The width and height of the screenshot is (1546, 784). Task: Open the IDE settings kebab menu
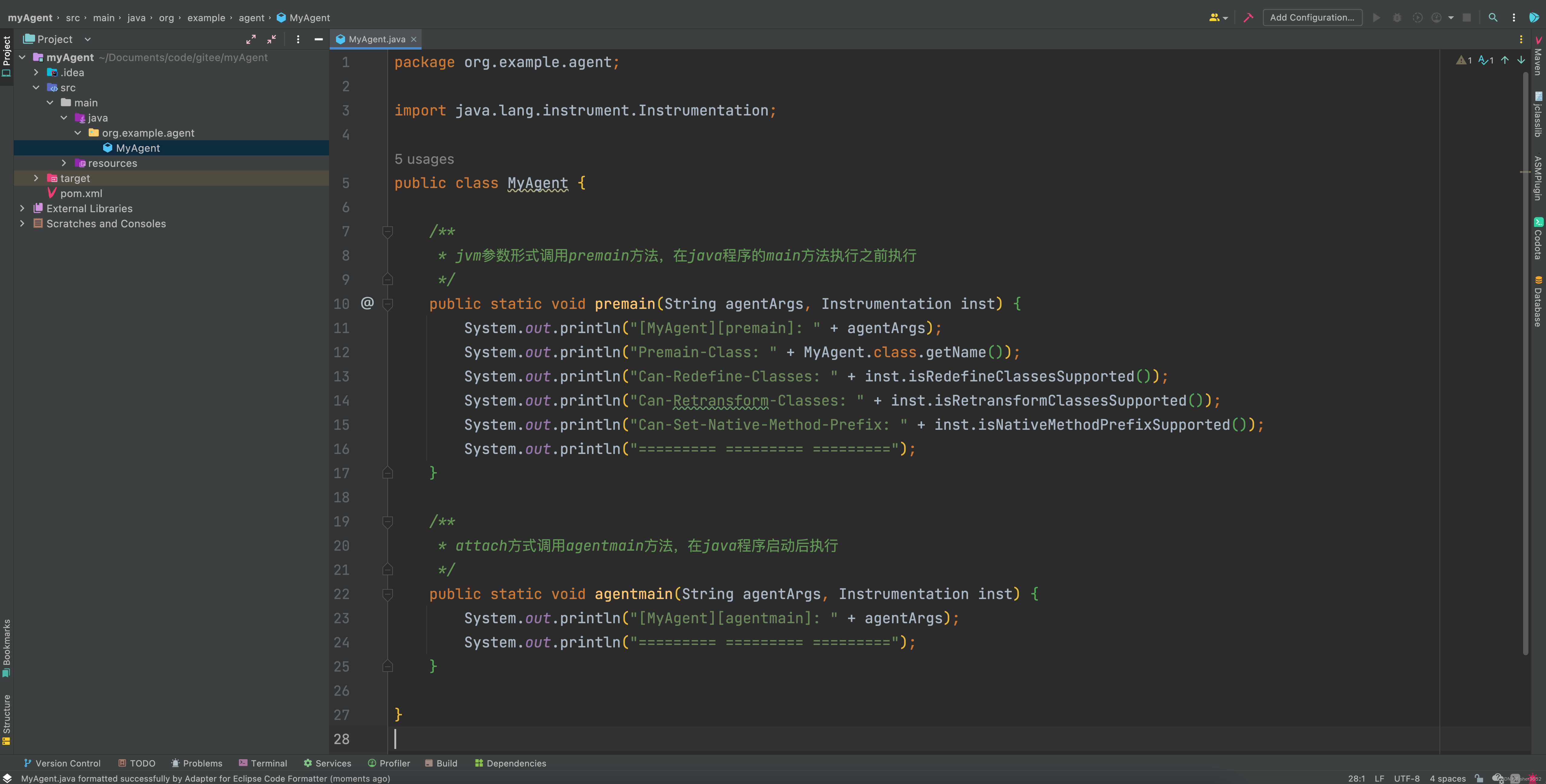1514,18
